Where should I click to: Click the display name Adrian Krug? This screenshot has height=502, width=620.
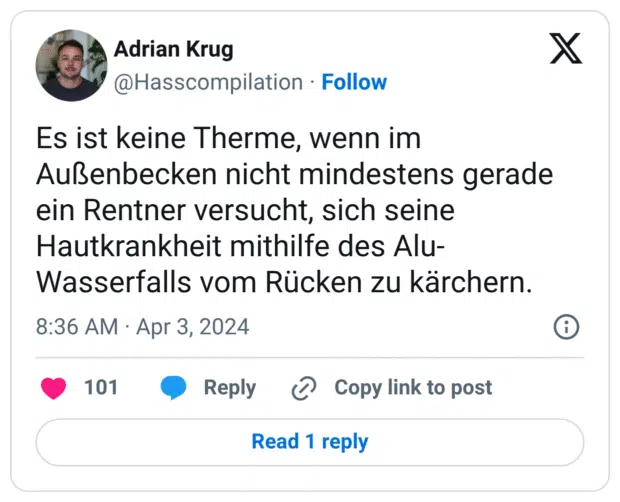click(173, 49)
